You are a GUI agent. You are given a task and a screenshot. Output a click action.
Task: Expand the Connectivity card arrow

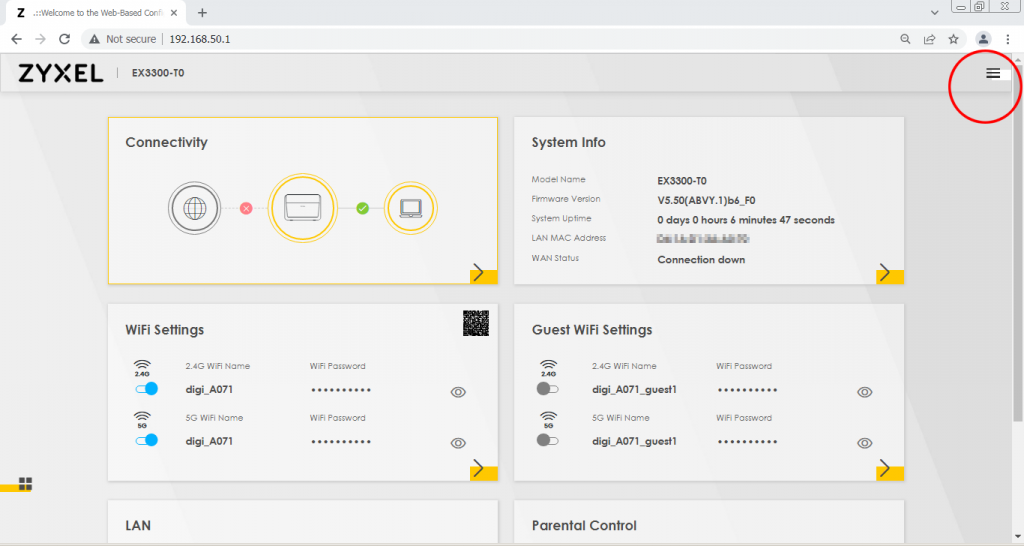(478, 273)
